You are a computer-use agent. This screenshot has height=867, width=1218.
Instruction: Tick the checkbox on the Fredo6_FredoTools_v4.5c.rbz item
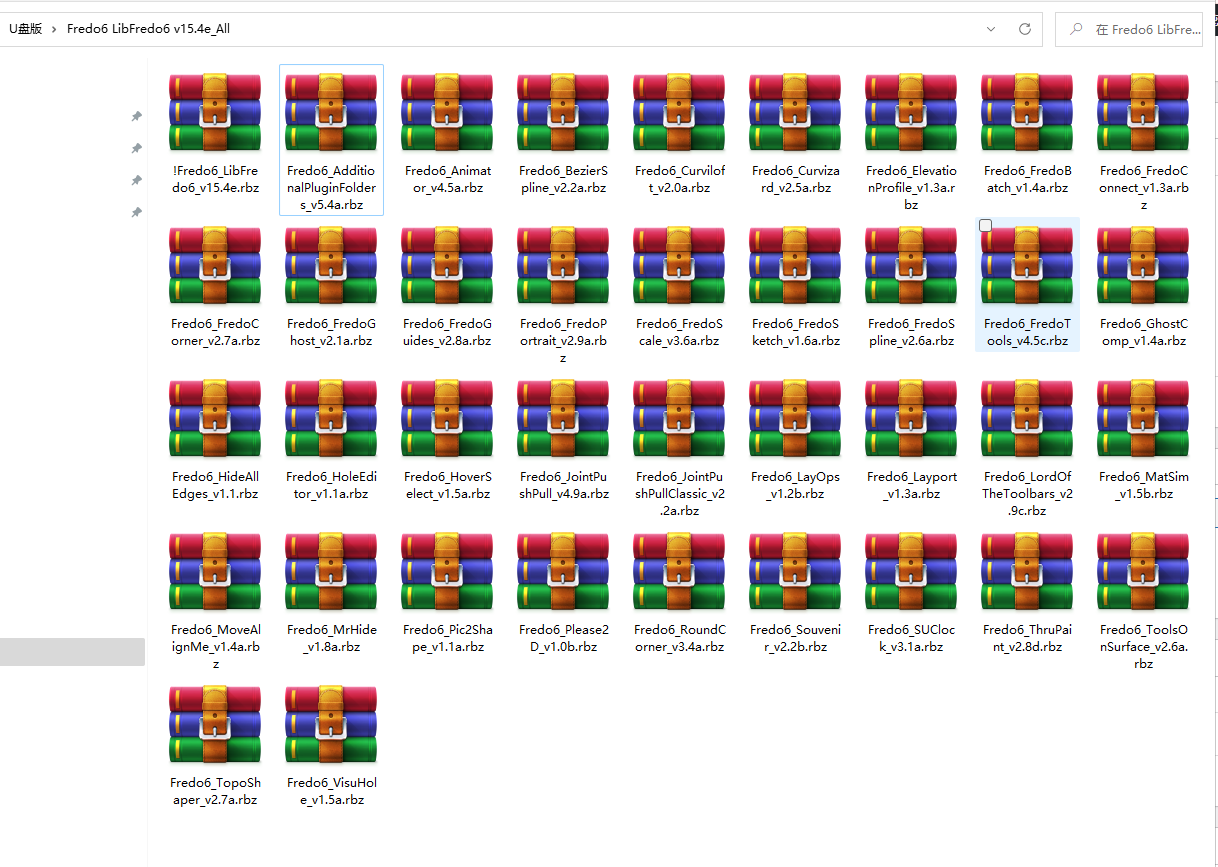[x=985, y=226]
